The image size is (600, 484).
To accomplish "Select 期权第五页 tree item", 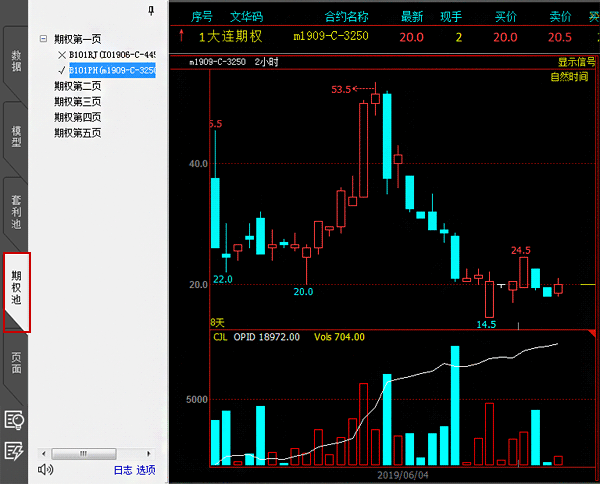I will tap(78, 133).
